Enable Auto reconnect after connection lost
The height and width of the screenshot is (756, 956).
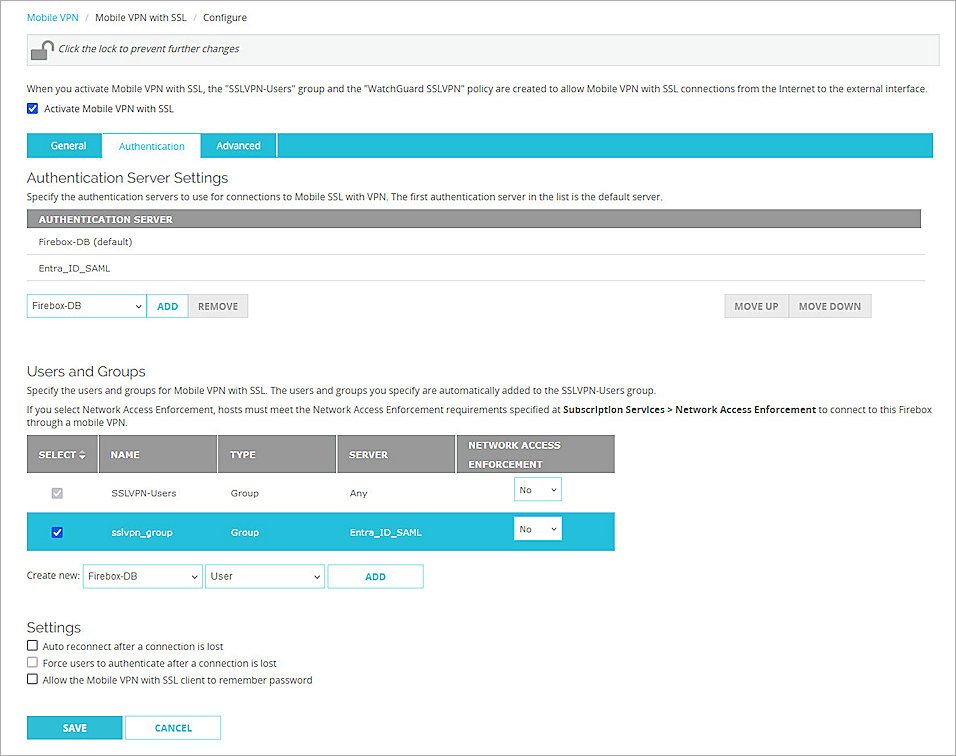point(32,645)
